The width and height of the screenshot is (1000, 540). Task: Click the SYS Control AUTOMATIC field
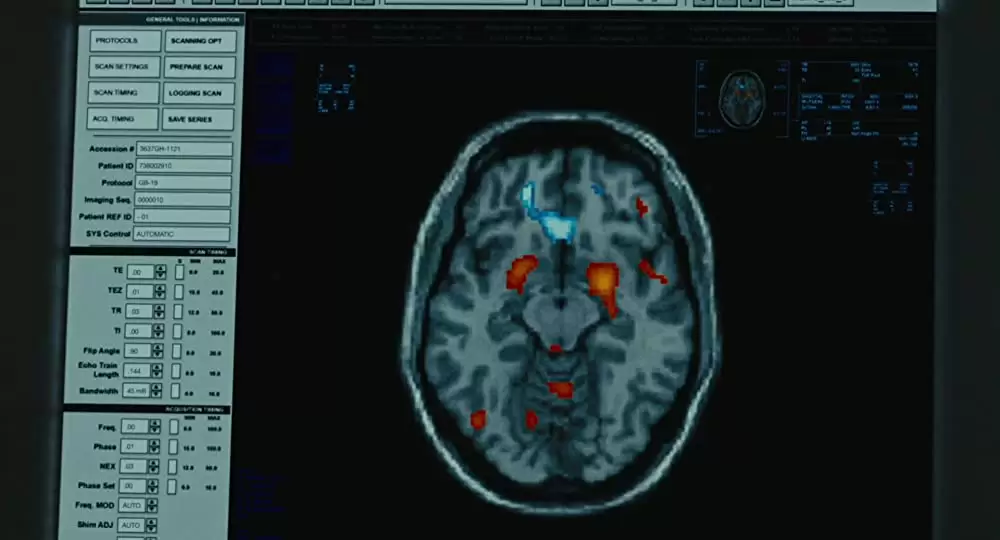click(x=183, y=234)
